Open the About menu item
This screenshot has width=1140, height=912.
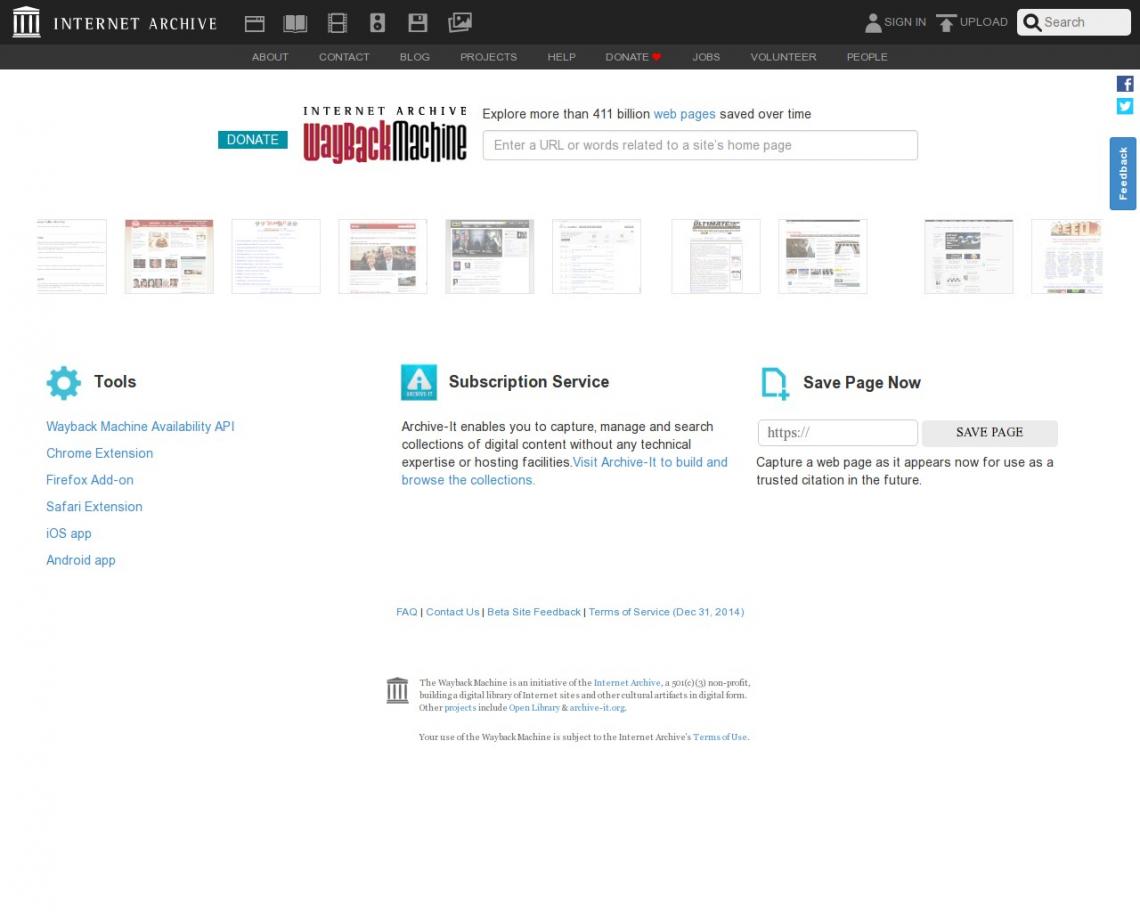pos(270,57)
